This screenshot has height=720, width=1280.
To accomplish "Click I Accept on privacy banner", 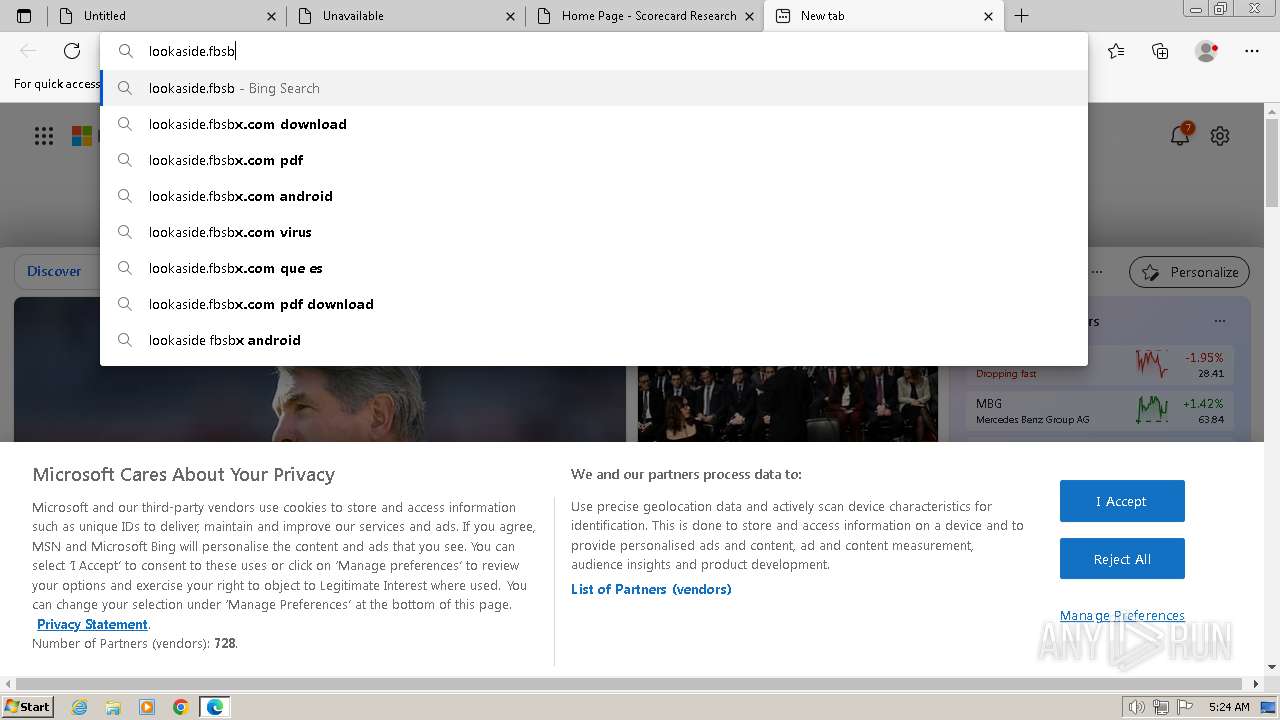I will 1122,501.
